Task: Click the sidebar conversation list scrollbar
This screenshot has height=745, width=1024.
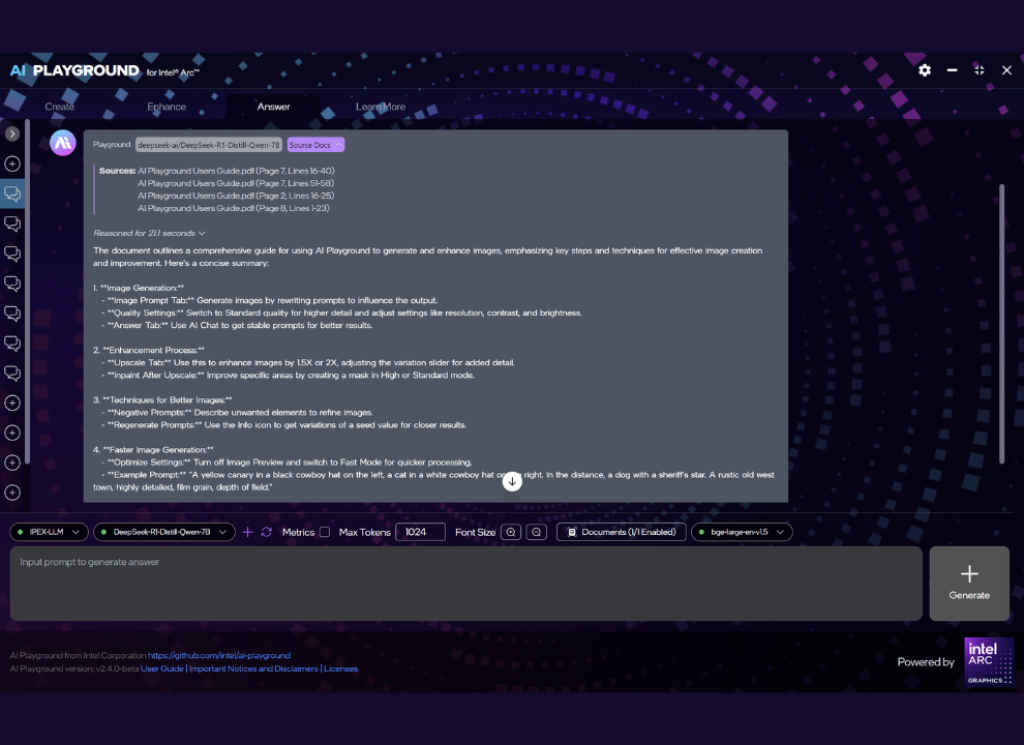Action: pos(27,292)
